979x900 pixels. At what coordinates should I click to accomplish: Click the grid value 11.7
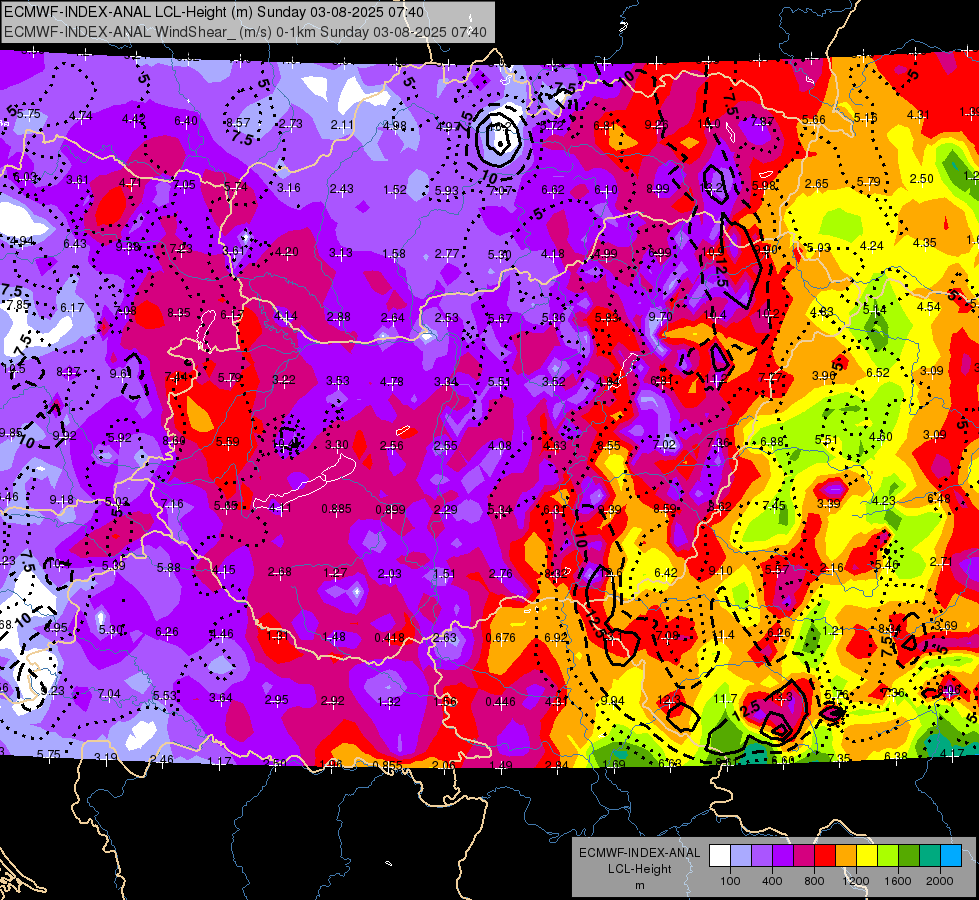click(726, 699)
